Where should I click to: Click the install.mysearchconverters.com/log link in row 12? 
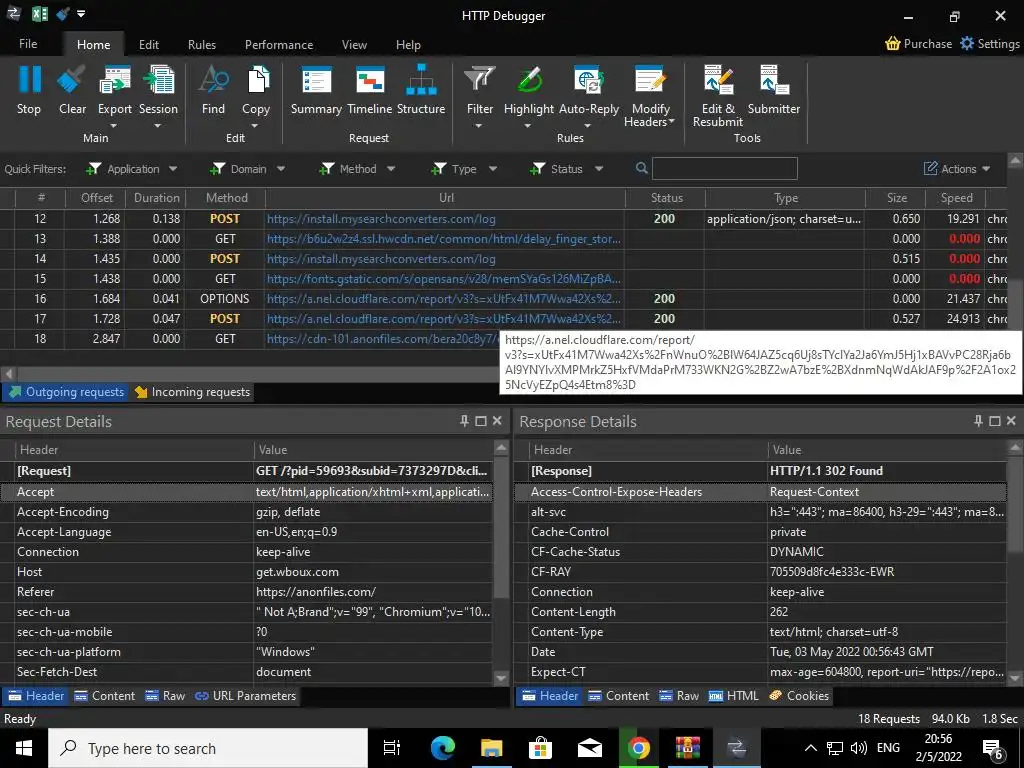click(381, 219)
